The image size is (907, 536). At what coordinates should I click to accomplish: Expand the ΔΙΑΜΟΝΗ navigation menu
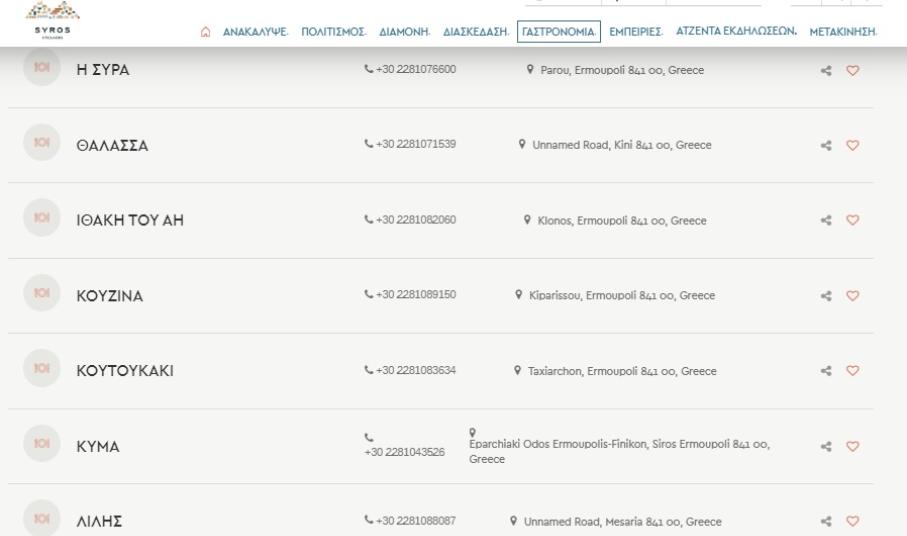coord(403,33)
